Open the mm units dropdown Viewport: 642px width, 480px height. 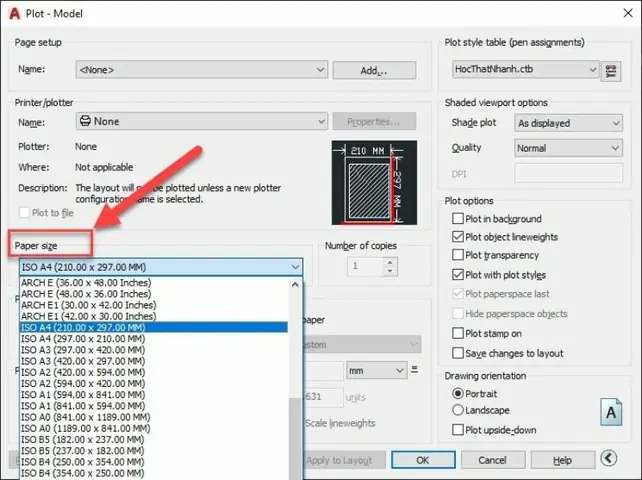pyautogui.click(x=377, y=371)
